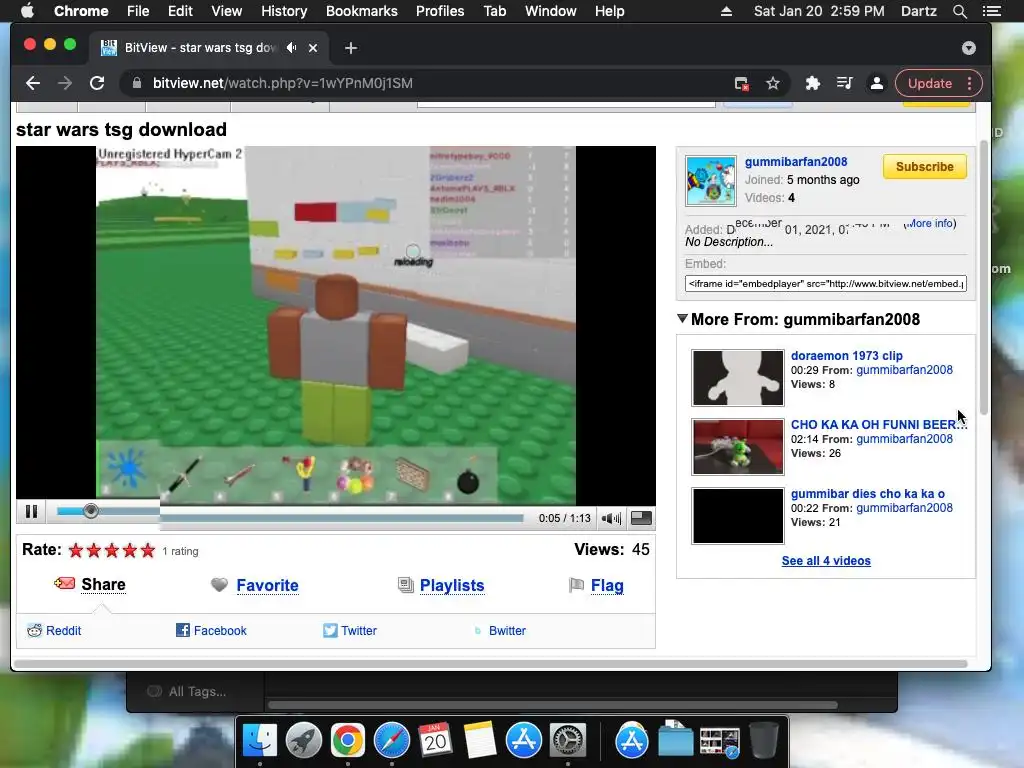Toggle the player fullscreen size icon
The height and width of the screenshot is (768, 1024).
pyautogui.click(x=641, y=519)
